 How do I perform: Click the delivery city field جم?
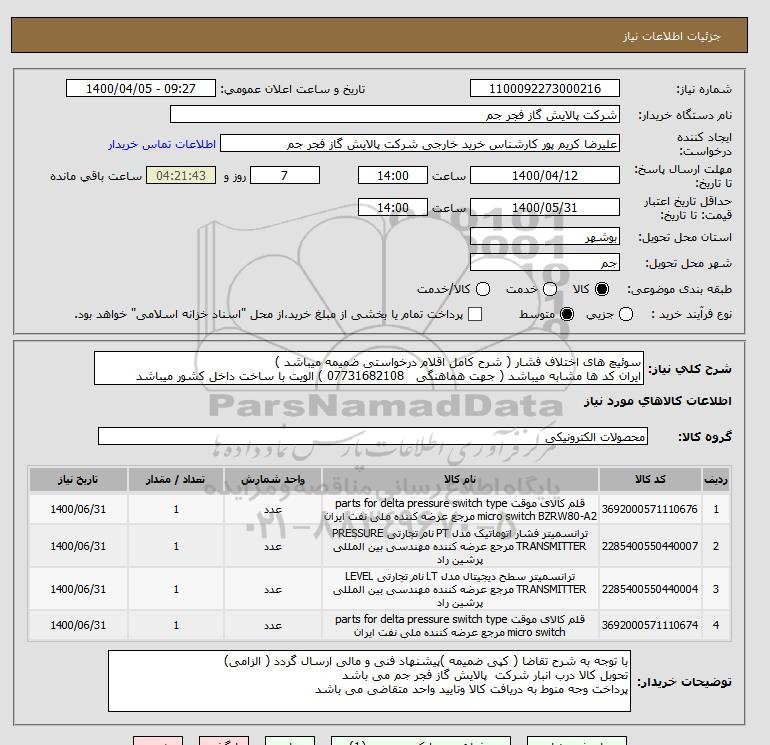coord(545,262)
